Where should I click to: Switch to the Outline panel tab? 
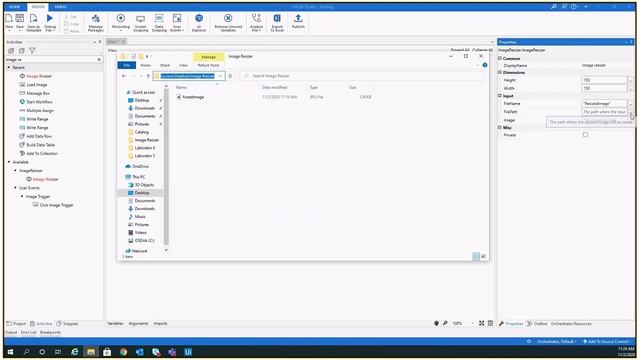point(537,323)
